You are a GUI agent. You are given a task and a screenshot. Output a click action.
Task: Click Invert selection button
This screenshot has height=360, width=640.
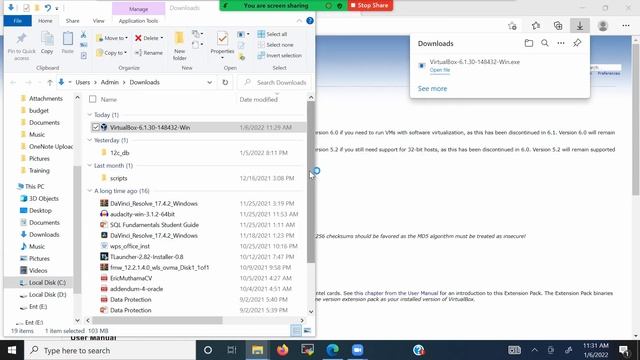[x=280, y=56]
